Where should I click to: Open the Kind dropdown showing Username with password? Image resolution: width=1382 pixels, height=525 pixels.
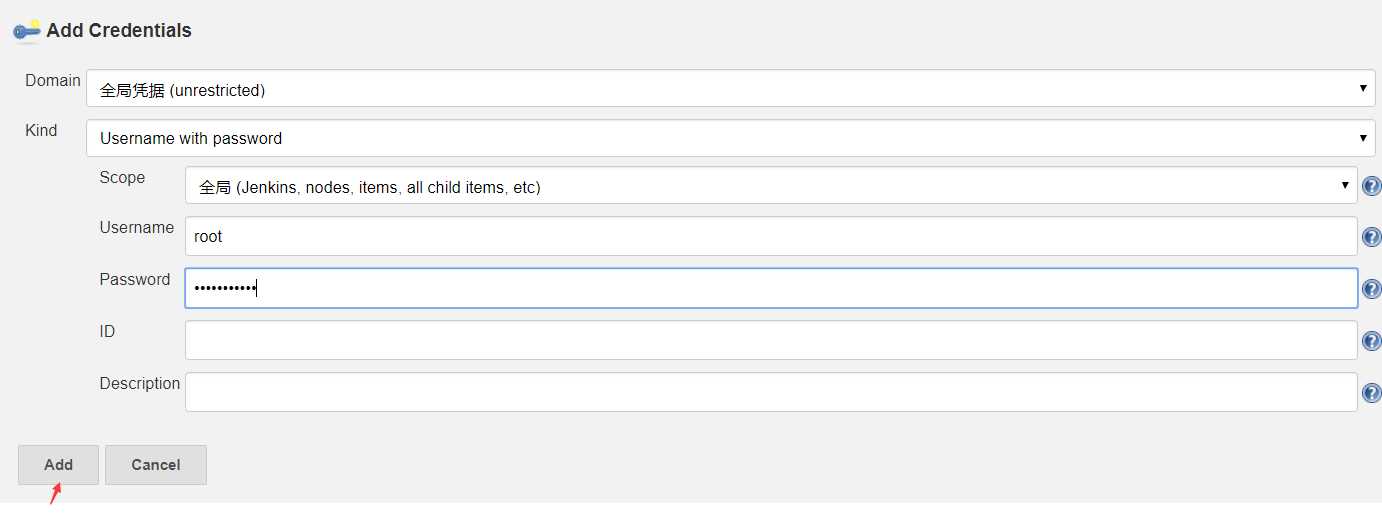pyautogui.click(x=730, y=138)
